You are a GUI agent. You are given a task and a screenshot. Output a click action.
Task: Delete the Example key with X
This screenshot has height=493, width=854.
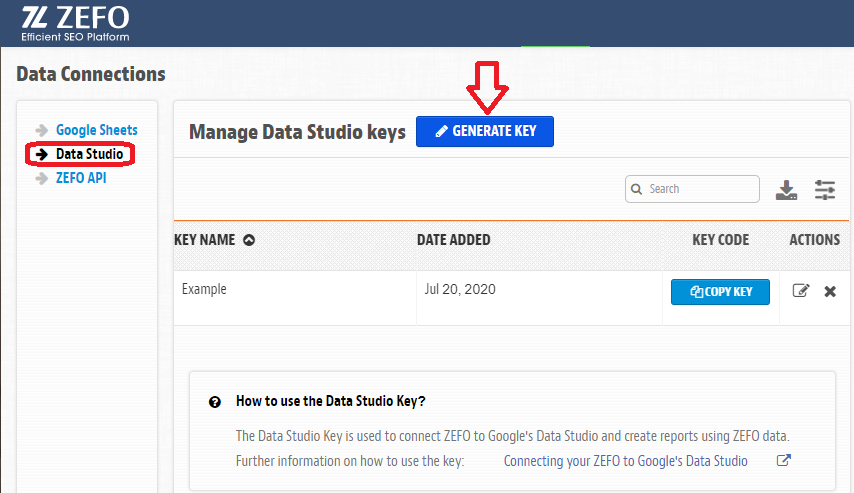point(830,291)
